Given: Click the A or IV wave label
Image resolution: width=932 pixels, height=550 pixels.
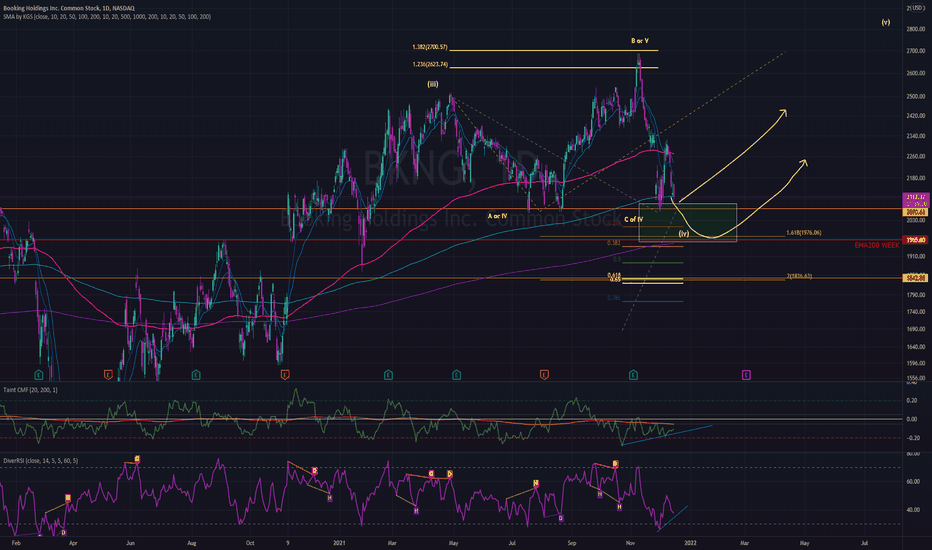Looking at the screenshot, I should click(x=498, y=216).
